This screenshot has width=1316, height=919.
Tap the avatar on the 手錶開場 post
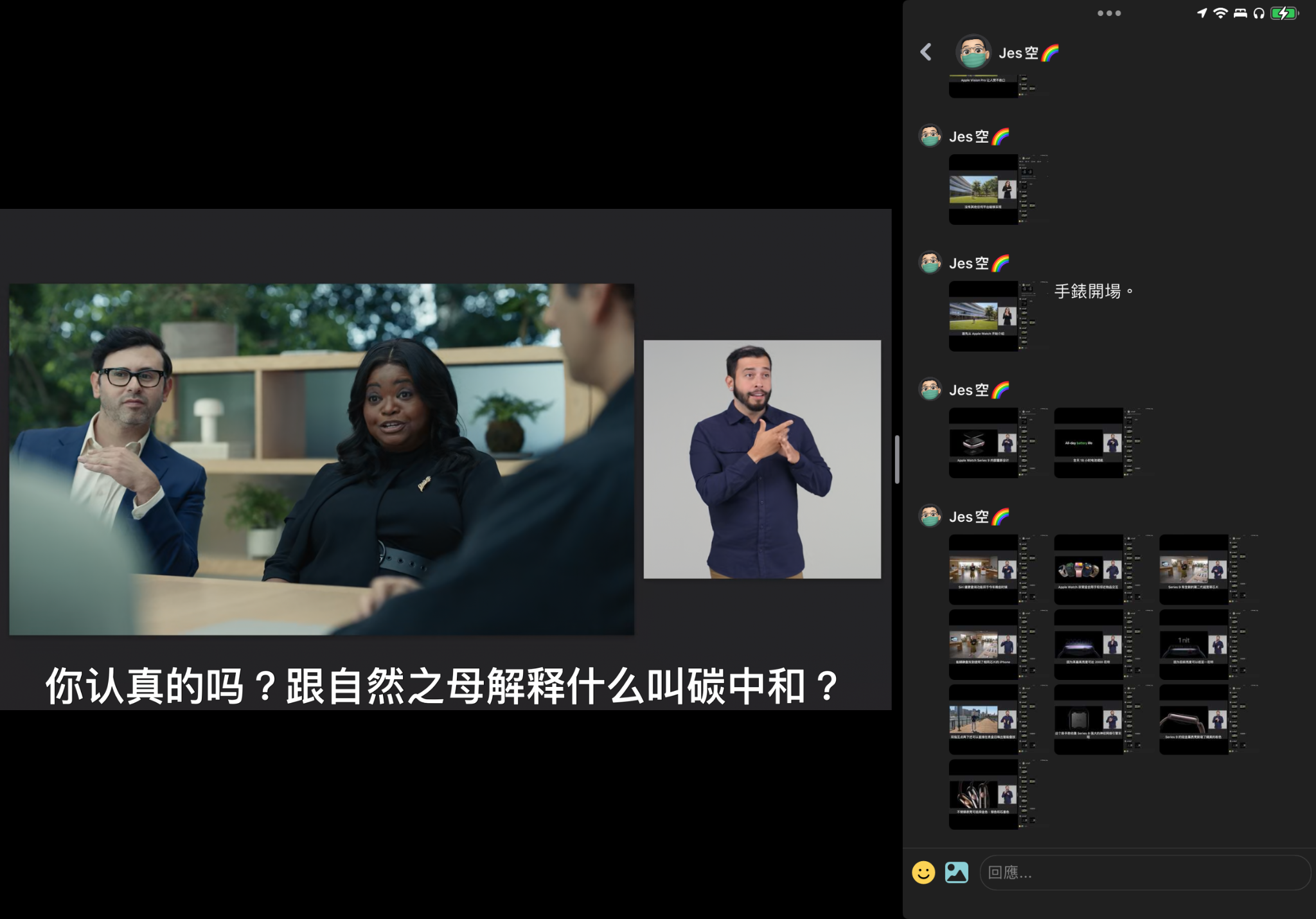(x=930, y=263)
